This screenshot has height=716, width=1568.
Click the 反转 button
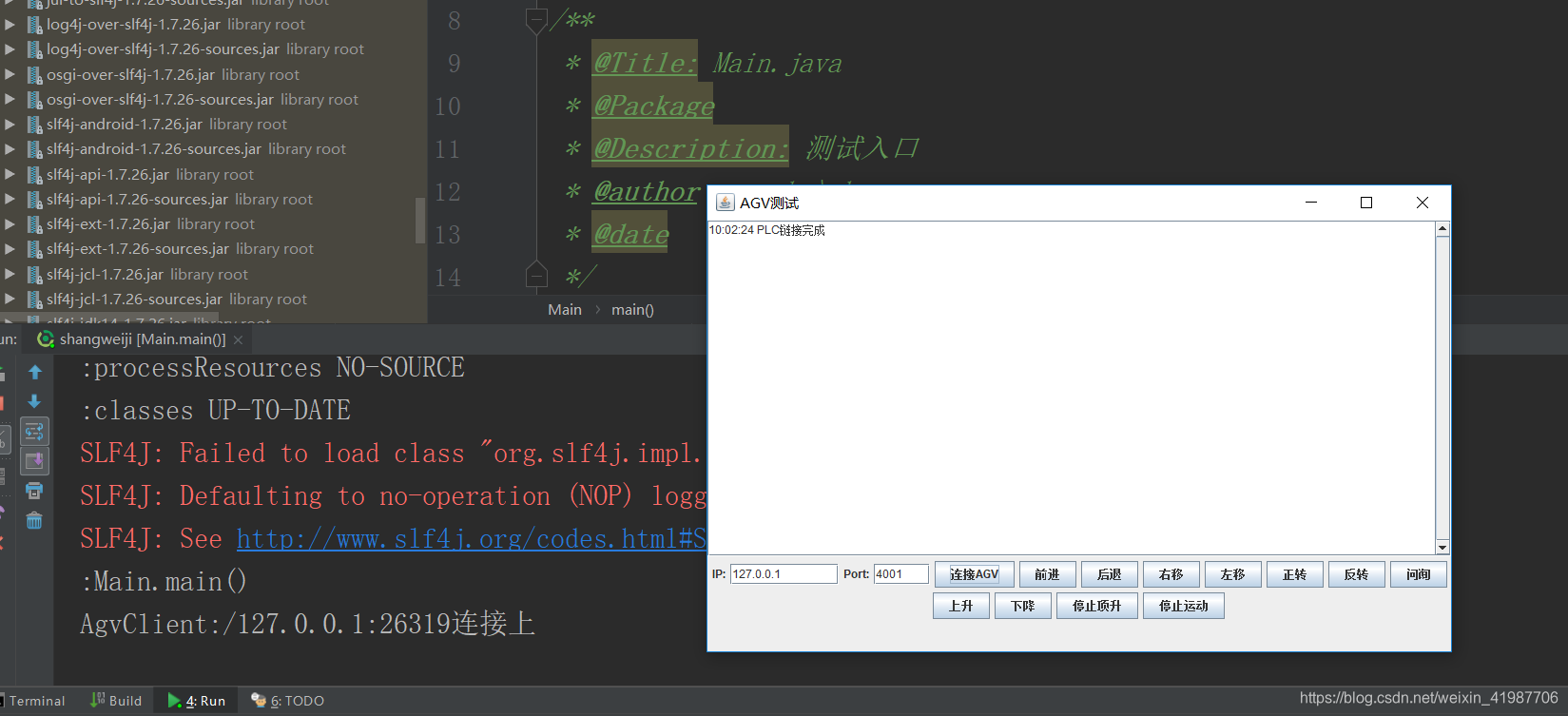click(1357, 574)
